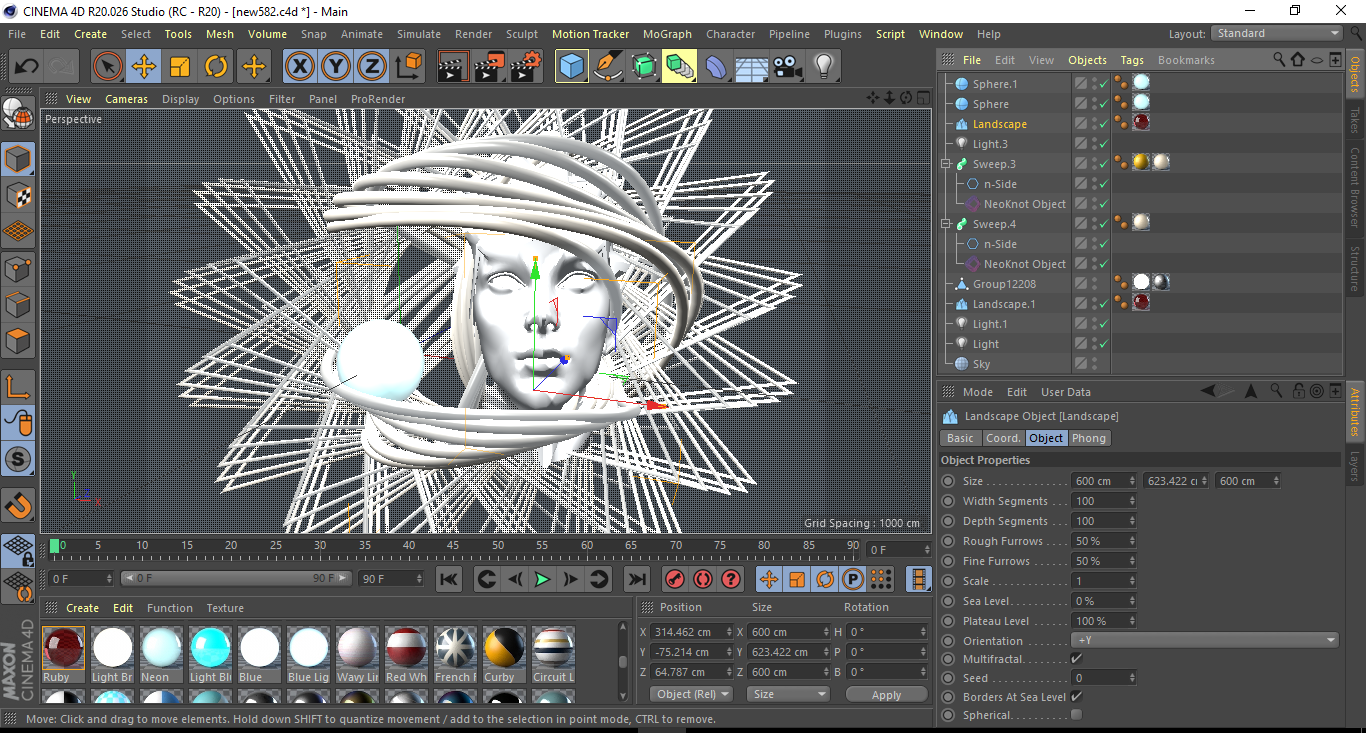Screen dimensions: 1366x733
Task: Click the X Position input field
Action: point(691,632)
